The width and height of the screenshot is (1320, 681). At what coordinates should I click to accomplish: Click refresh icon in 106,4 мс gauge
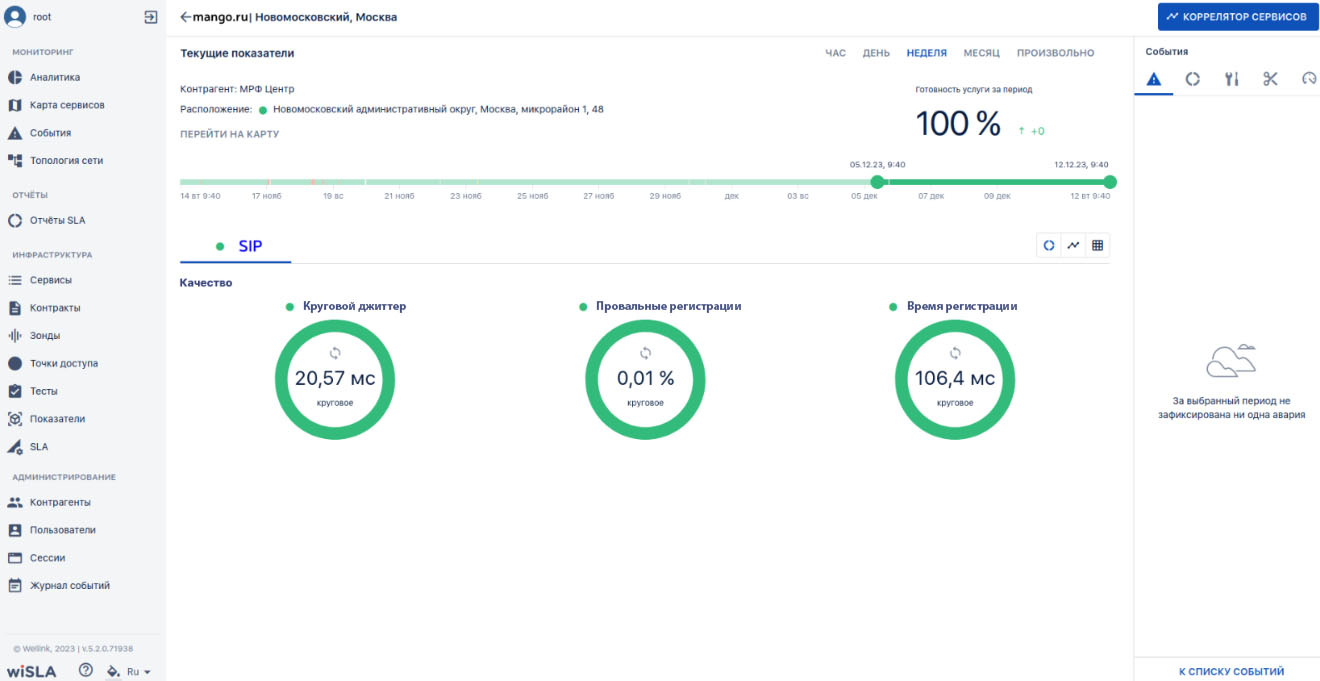click(955, 353)
